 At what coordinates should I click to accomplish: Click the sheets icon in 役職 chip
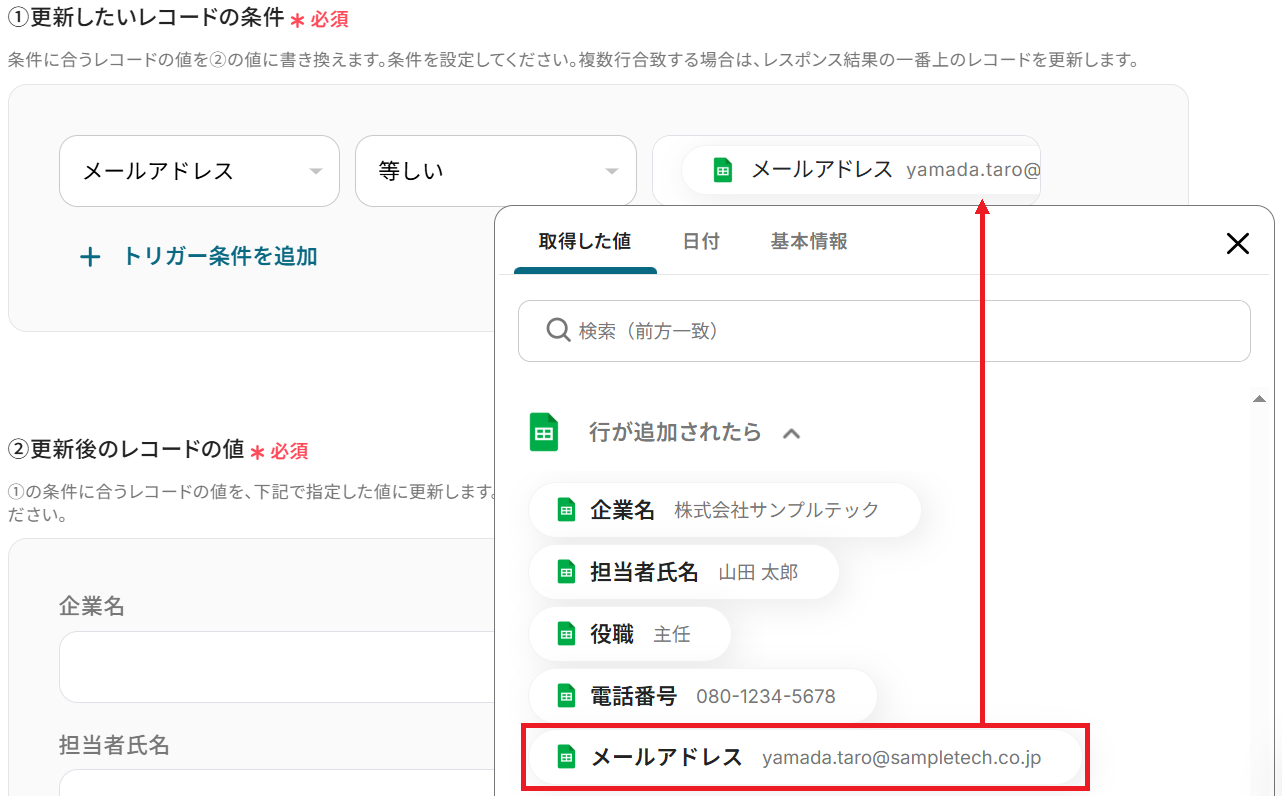(566, 634)
